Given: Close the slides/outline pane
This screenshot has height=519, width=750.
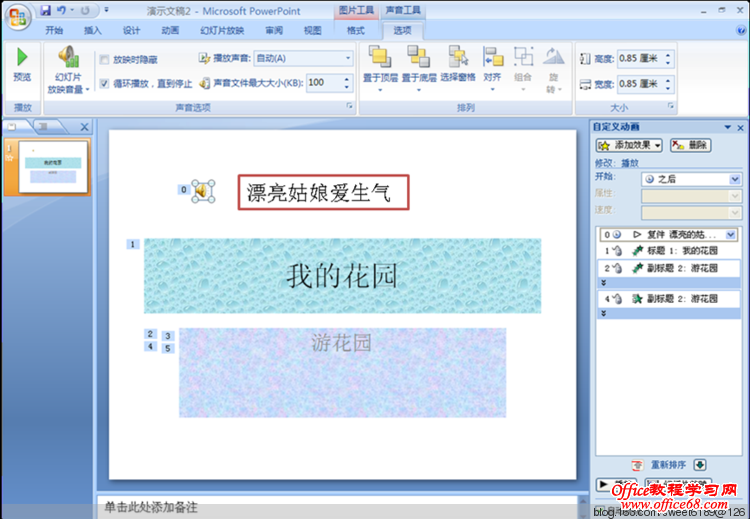Looking at the screenshot, I should coord(84,127).
